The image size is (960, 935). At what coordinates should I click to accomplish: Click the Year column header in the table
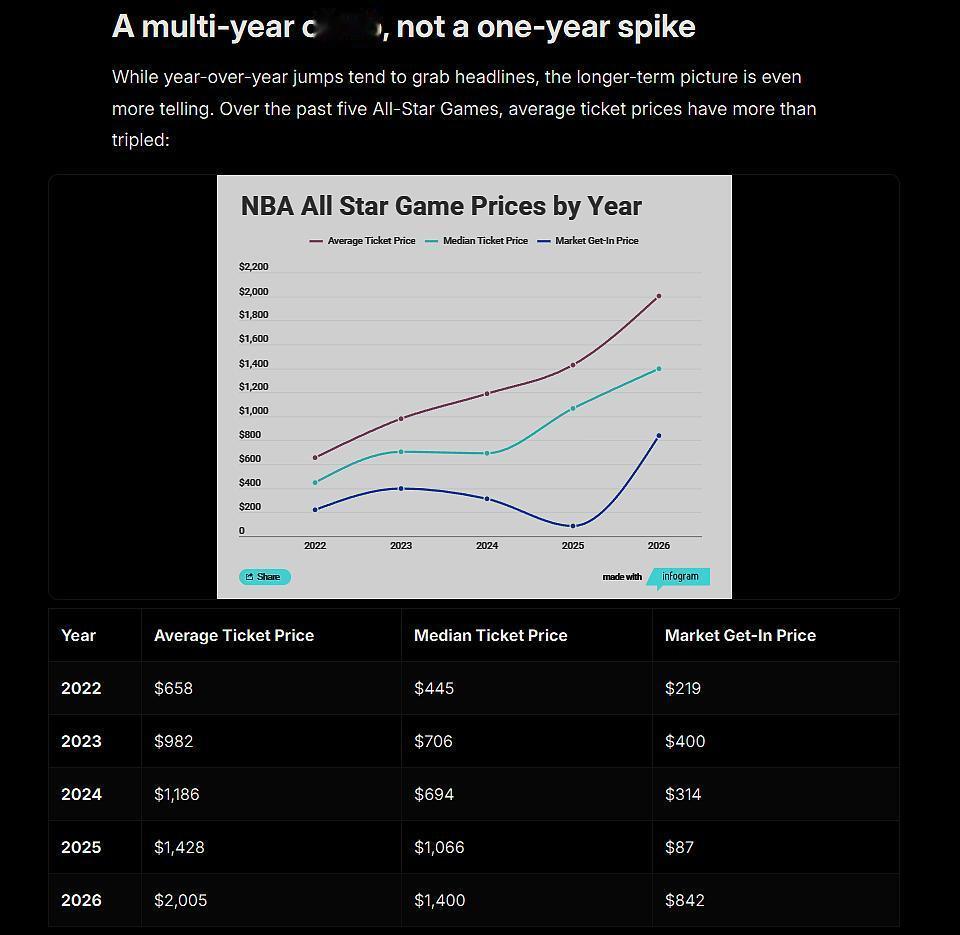(79, 636)
